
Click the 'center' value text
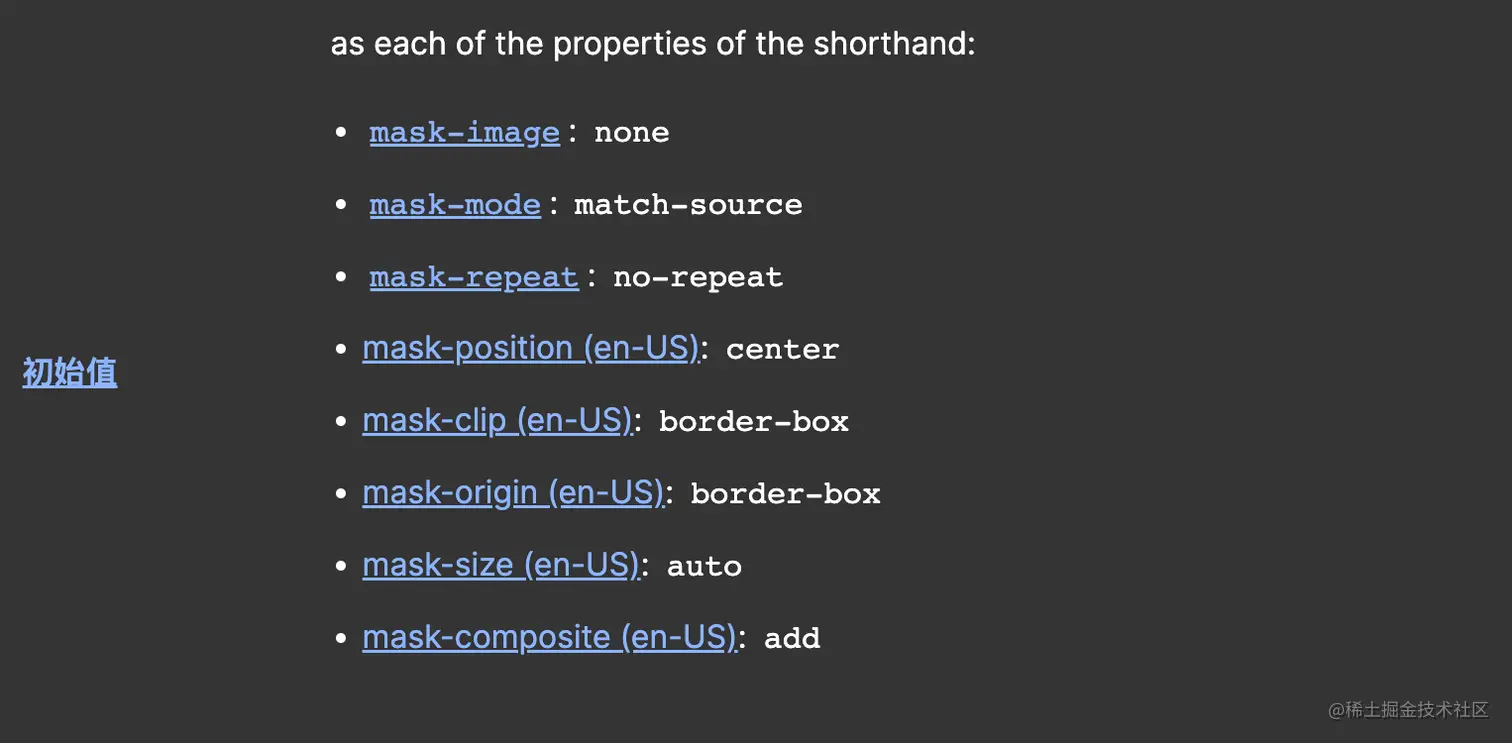click(782, 349)
